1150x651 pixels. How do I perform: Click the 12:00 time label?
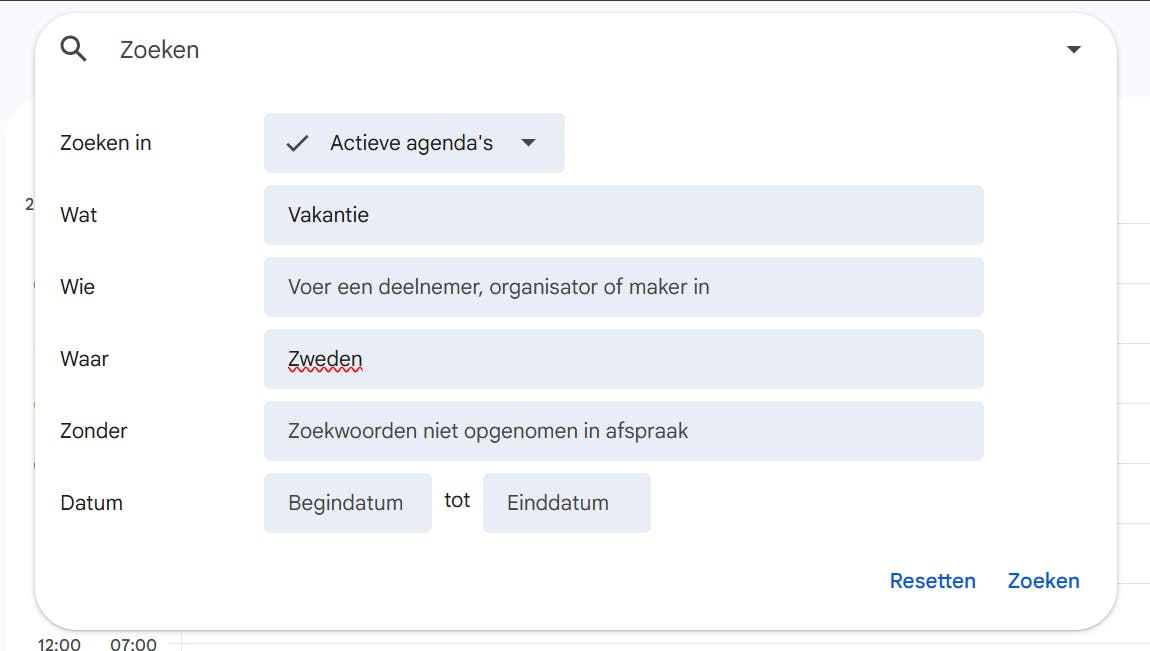coord(59,644)
